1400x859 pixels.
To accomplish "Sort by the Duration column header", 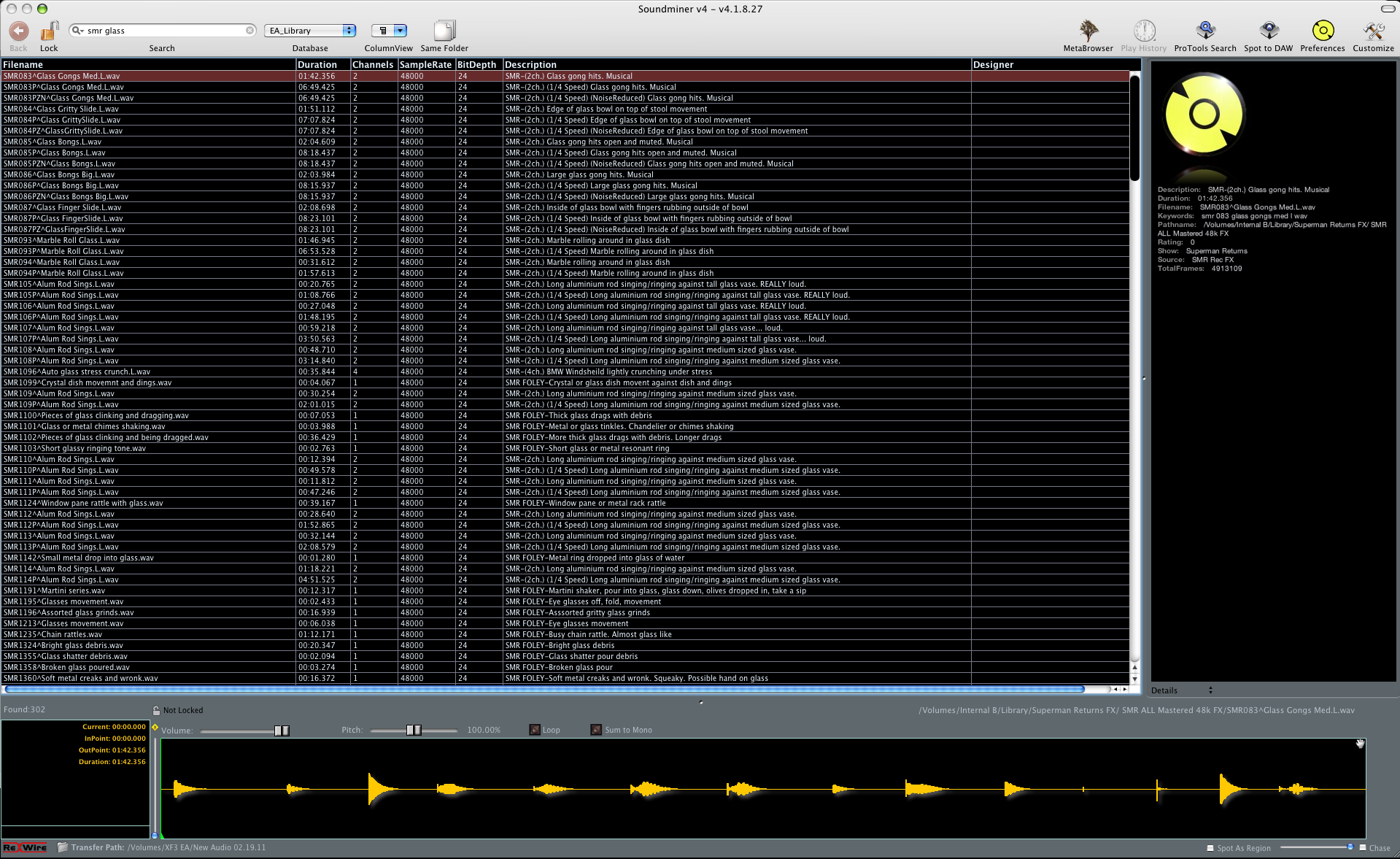I will [317, 65].
